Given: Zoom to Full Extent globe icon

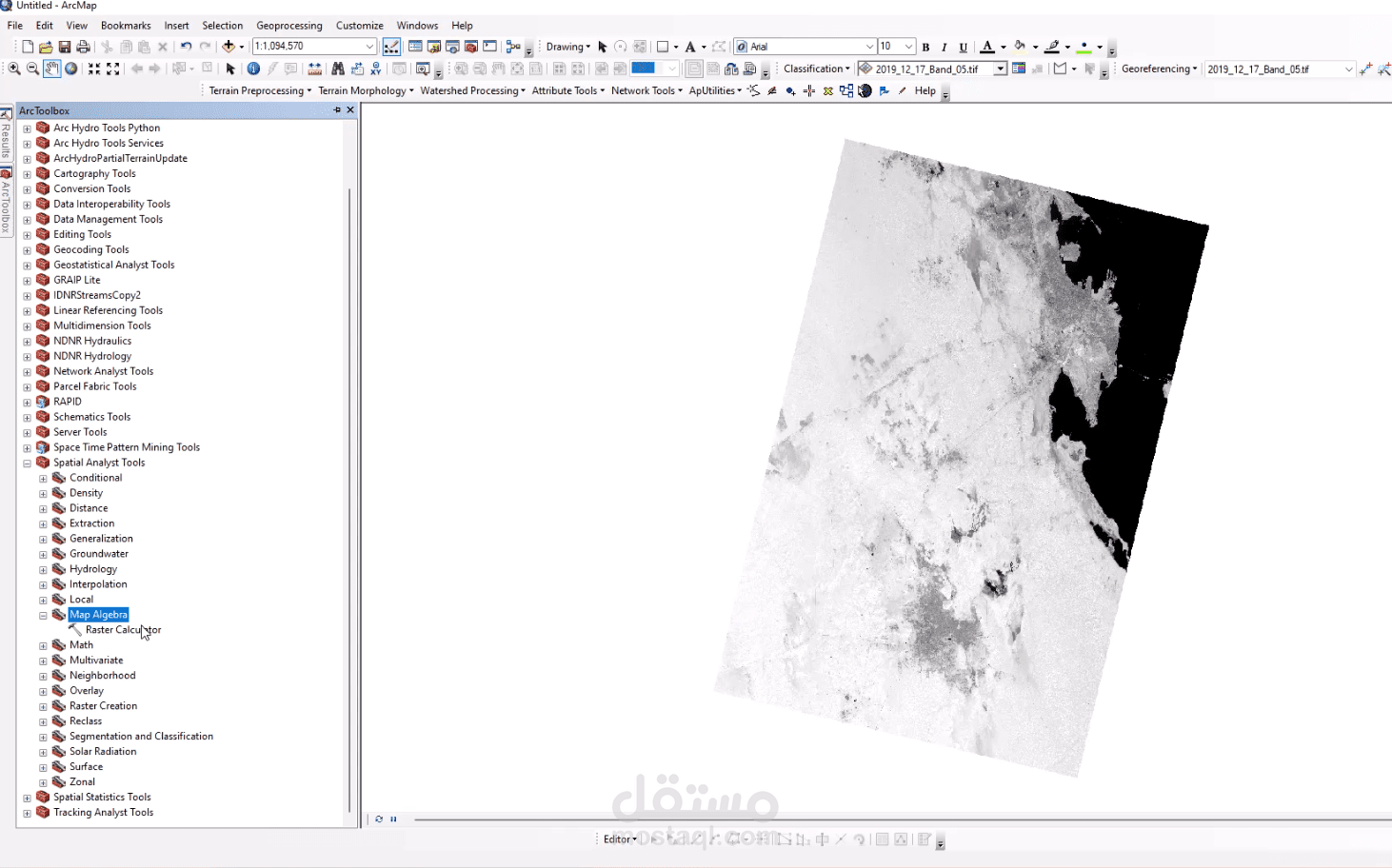Looking at the screenshot, I should tap(70, 69).
